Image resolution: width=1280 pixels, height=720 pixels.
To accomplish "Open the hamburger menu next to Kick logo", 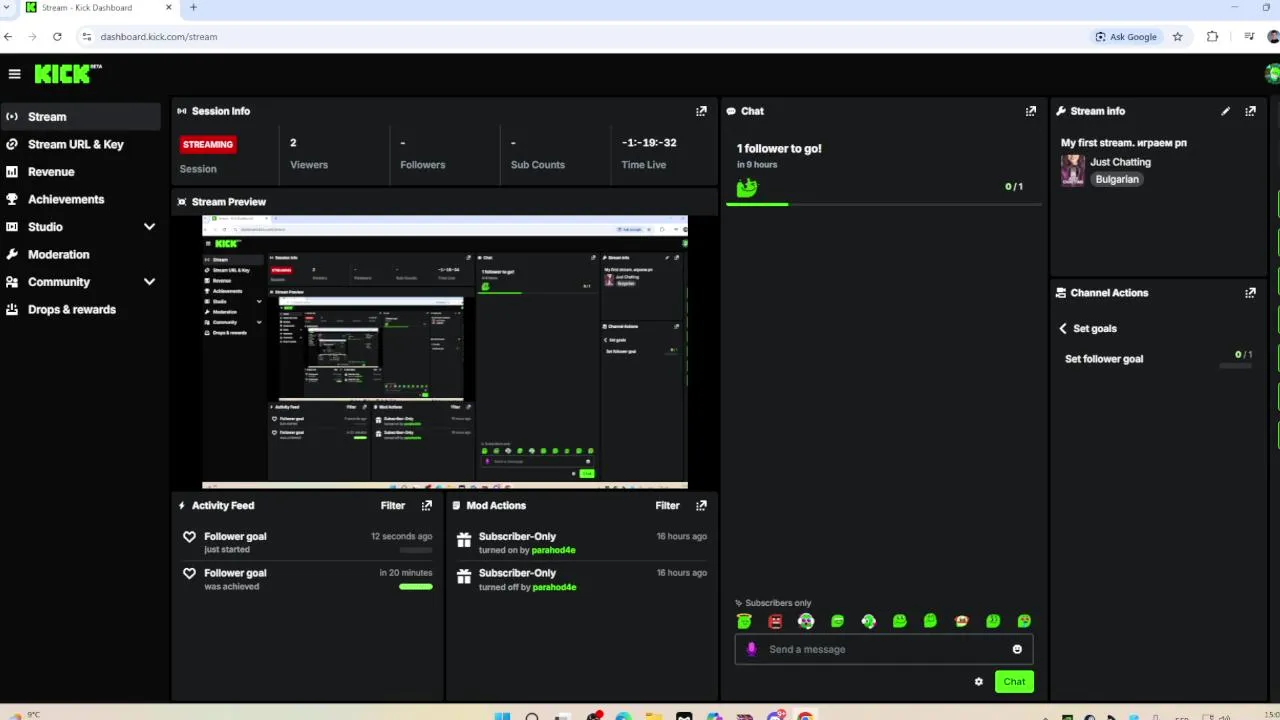I will coord(14,74).
